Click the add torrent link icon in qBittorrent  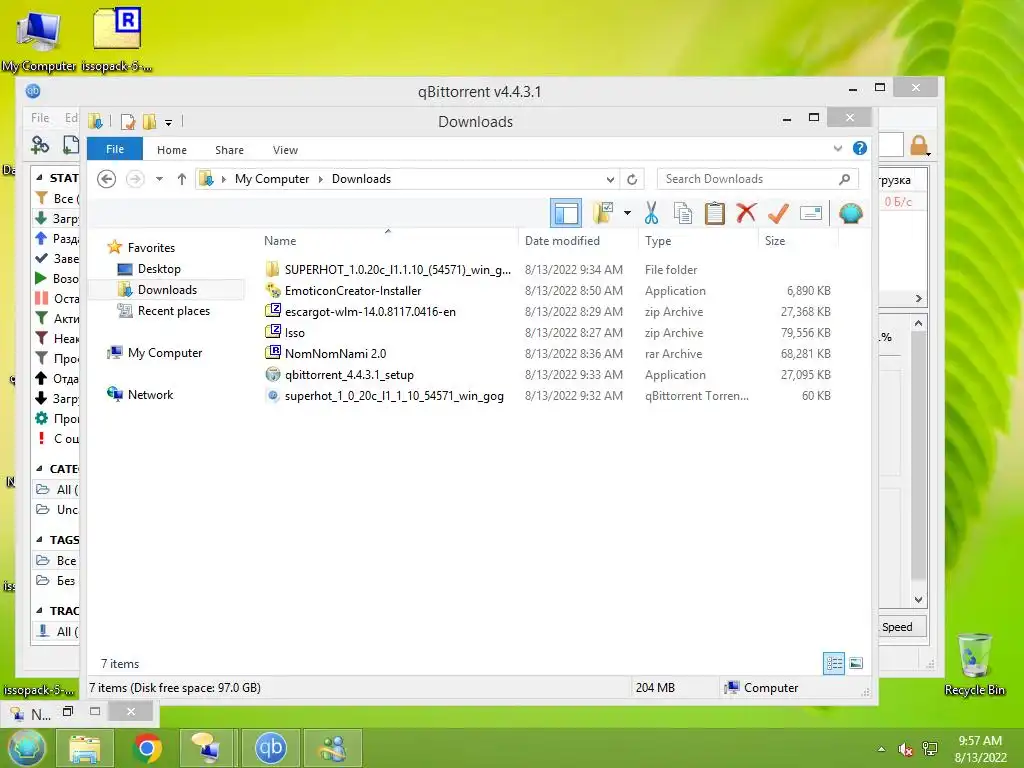click(40, 145)
